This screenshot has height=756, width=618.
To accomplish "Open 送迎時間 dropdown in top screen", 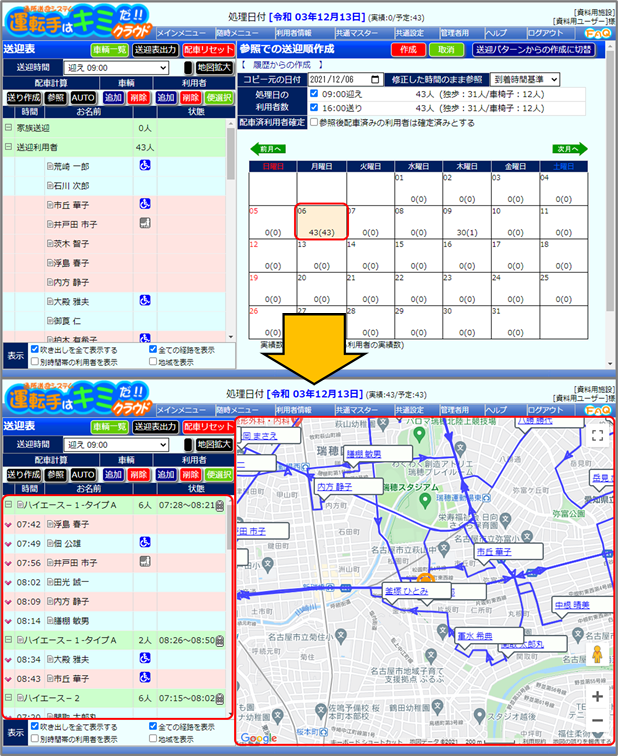I will point(116,68).
